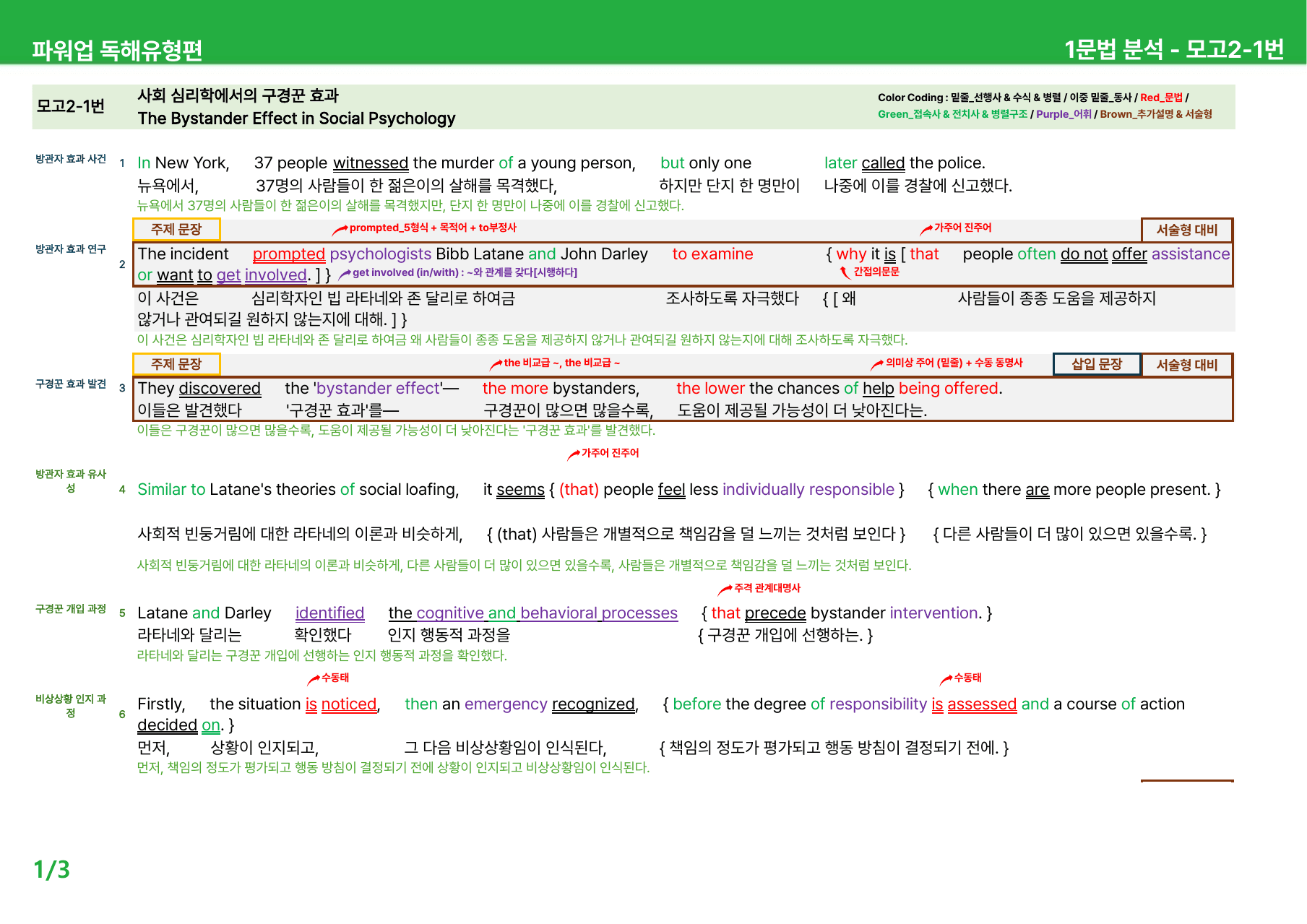1307x924 pixels.
Task: Click the underlined word 'seems'
Action: (520, 490)
